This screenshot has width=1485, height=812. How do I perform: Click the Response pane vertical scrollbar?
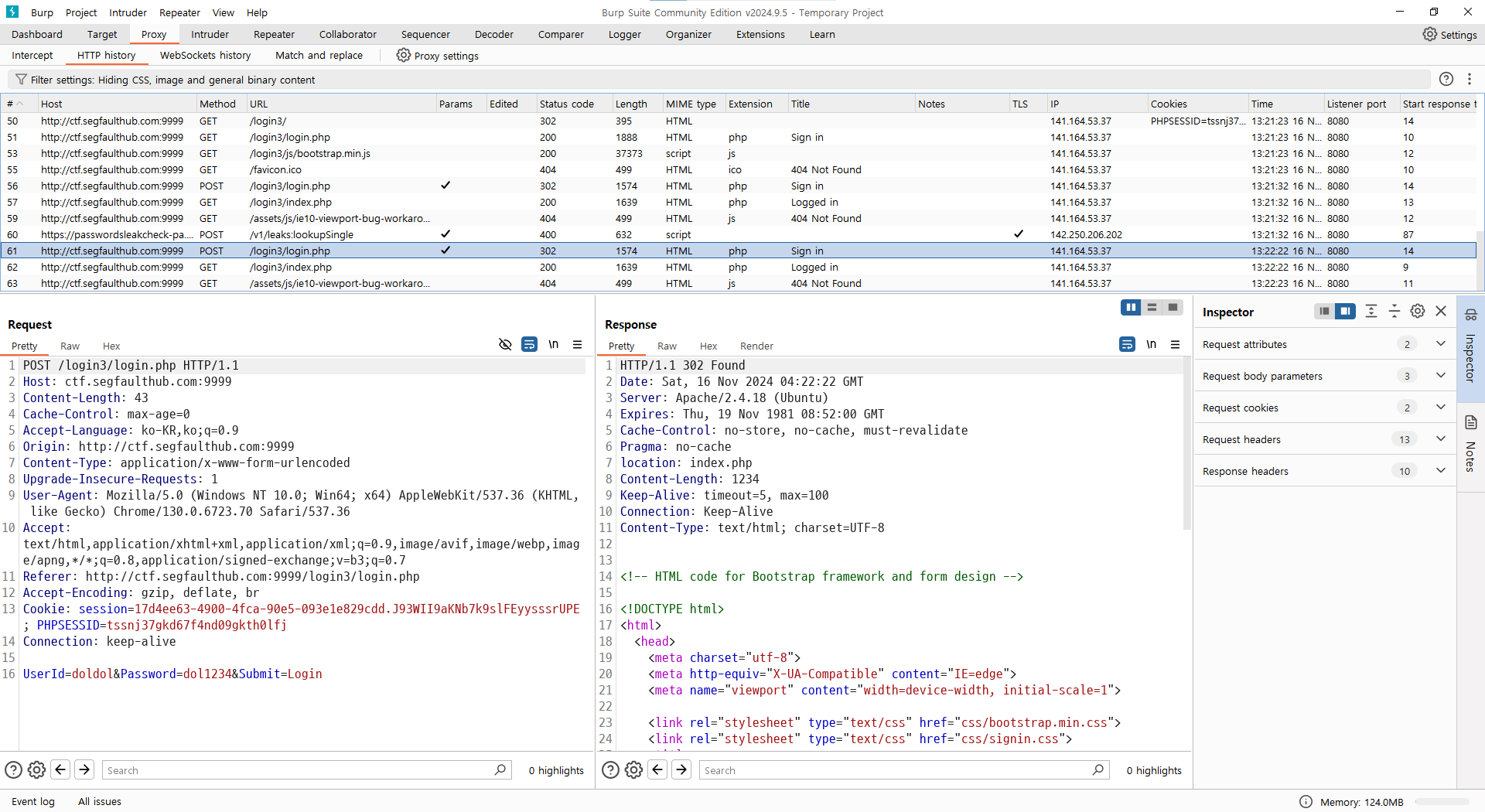[1187, 445]
